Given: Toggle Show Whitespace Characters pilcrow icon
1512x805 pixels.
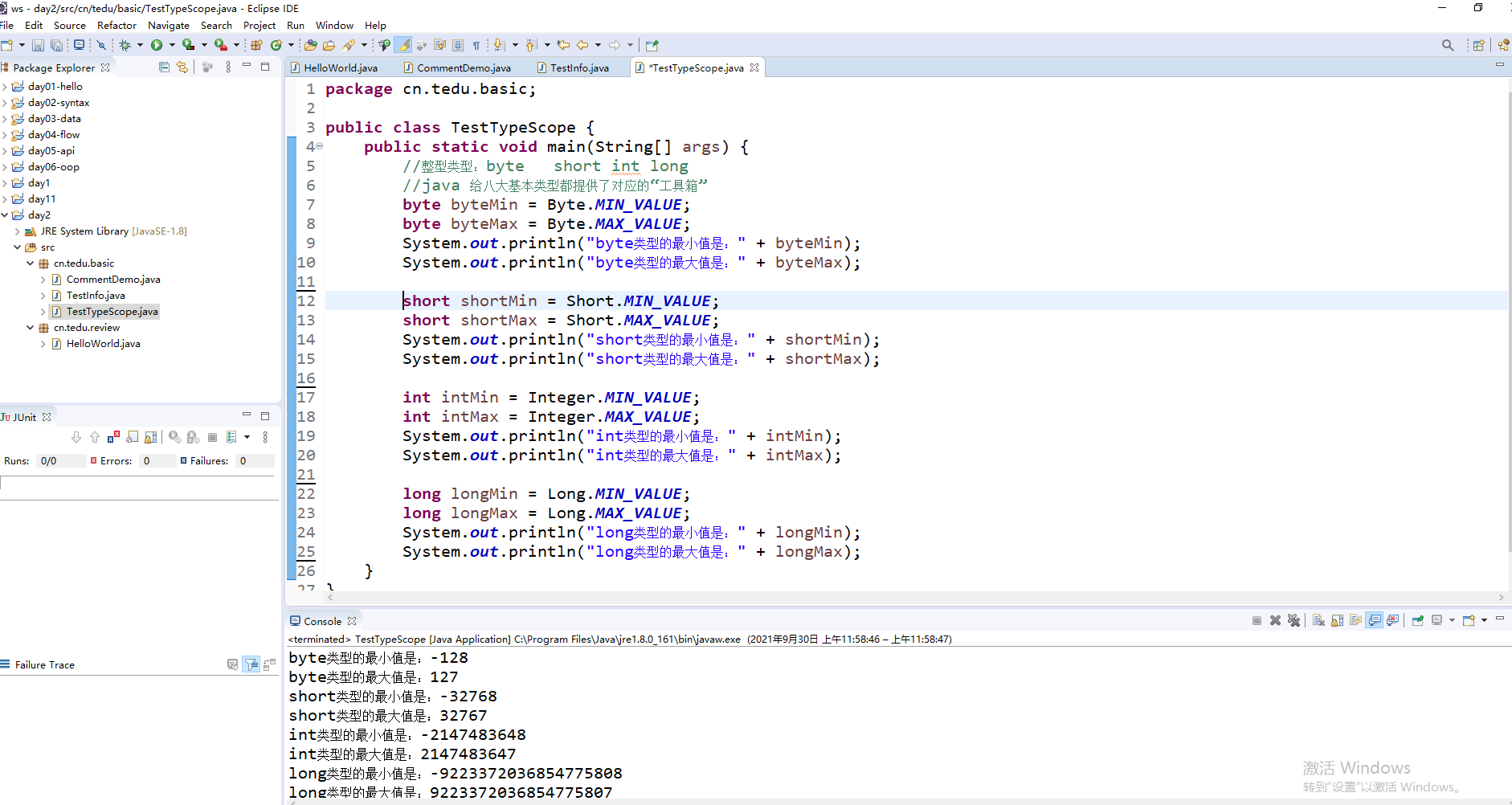Looking at the screenshot, I should click(x=476, y=46).
